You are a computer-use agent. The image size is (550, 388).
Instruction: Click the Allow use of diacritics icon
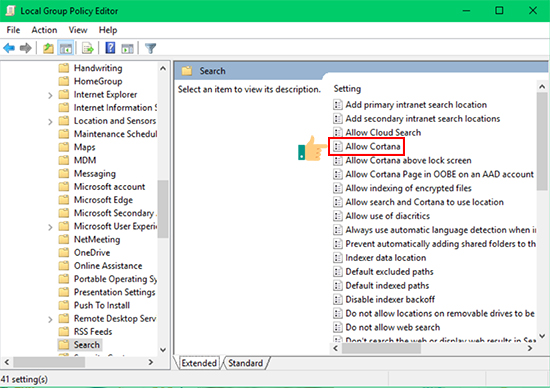(x=337, y=216)
